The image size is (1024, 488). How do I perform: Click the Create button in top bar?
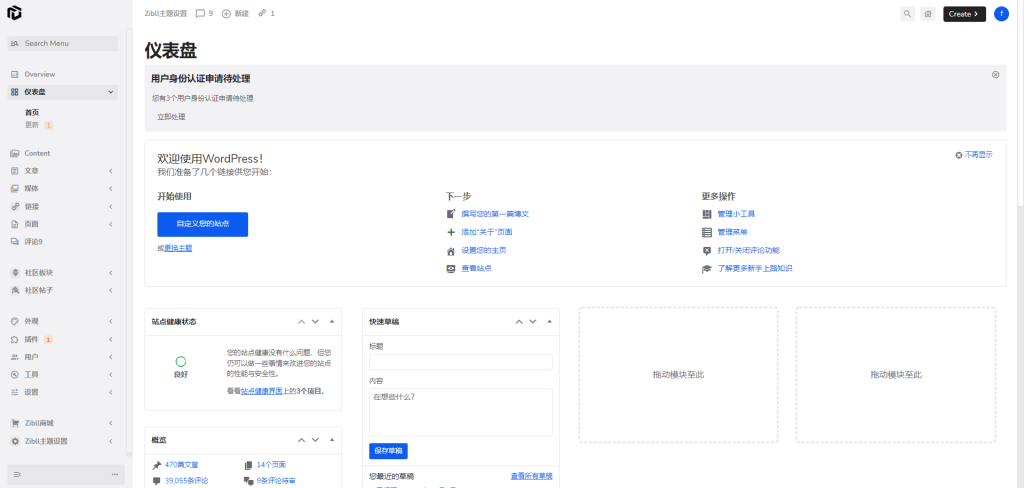point(964,14)
